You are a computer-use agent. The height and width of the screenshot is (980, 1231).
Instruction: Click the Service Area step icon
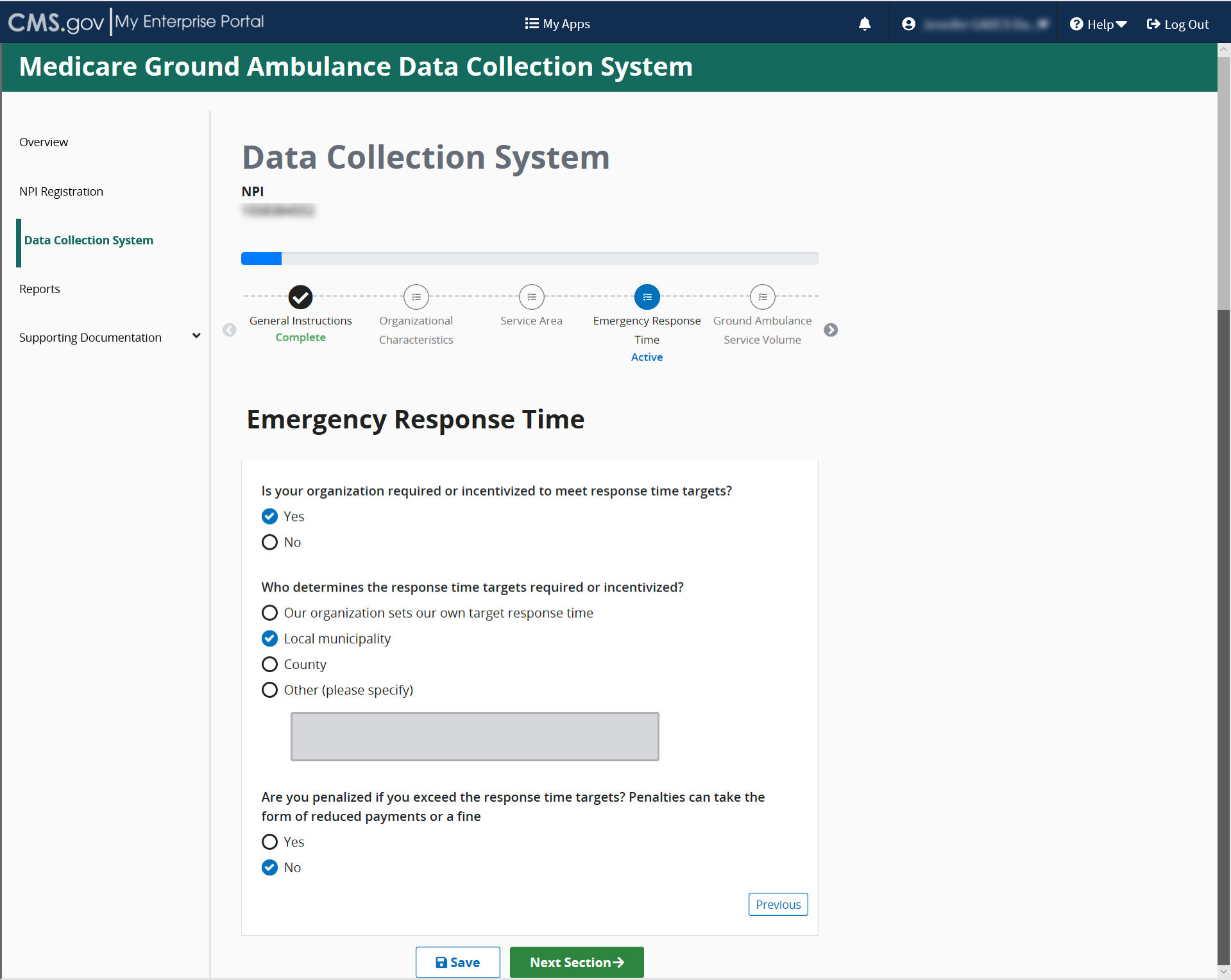click(531, 297)
